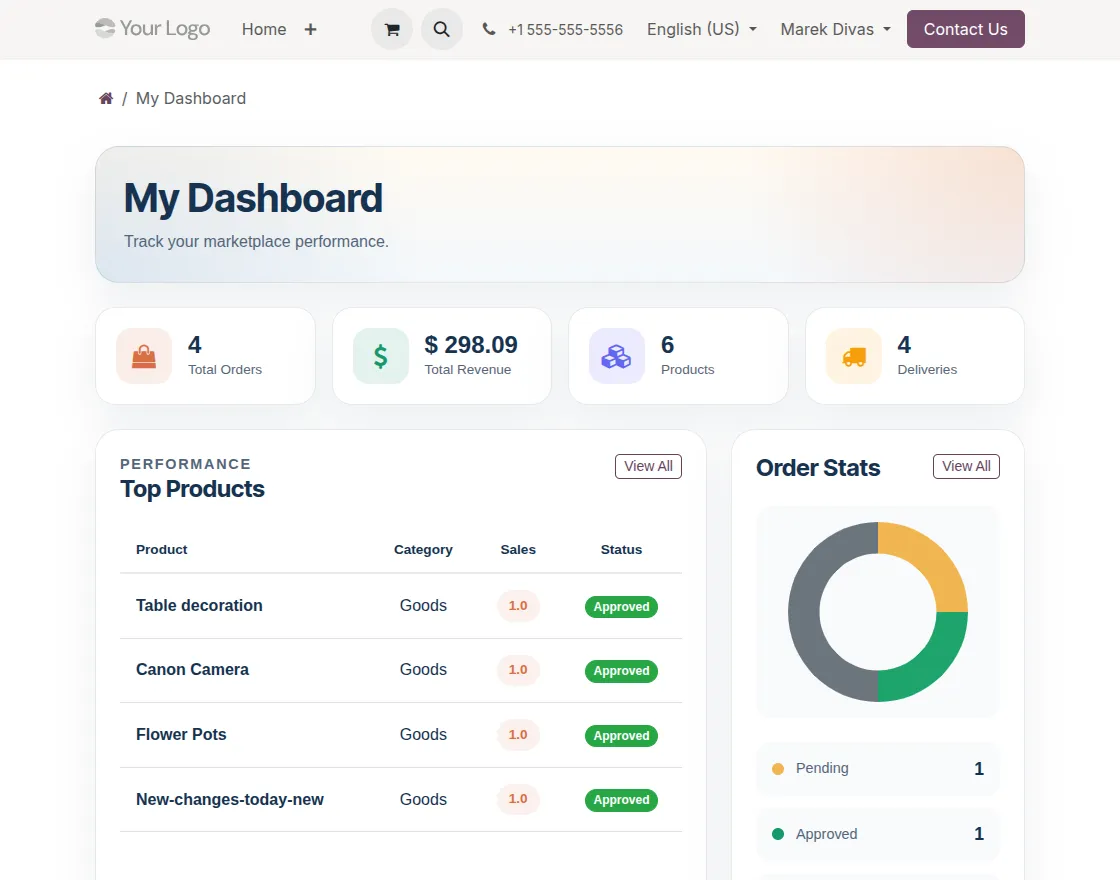Click the Order Stats heading
The image size is (1120, 880).
(818, 468)
